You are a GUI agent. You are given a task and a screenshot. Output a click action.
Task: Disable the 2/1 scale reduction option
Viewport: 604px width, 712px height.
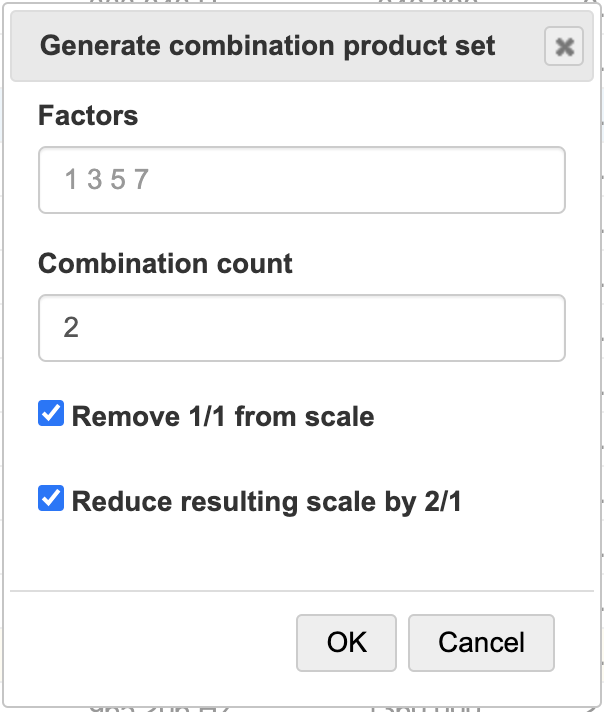point(51,498)
